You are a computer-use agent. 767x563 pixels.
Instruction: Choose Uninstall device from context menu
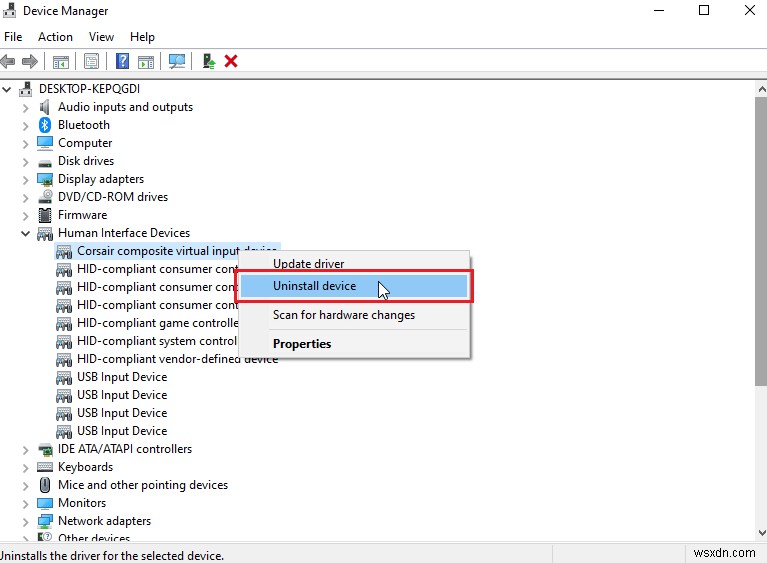pos(354,286)
